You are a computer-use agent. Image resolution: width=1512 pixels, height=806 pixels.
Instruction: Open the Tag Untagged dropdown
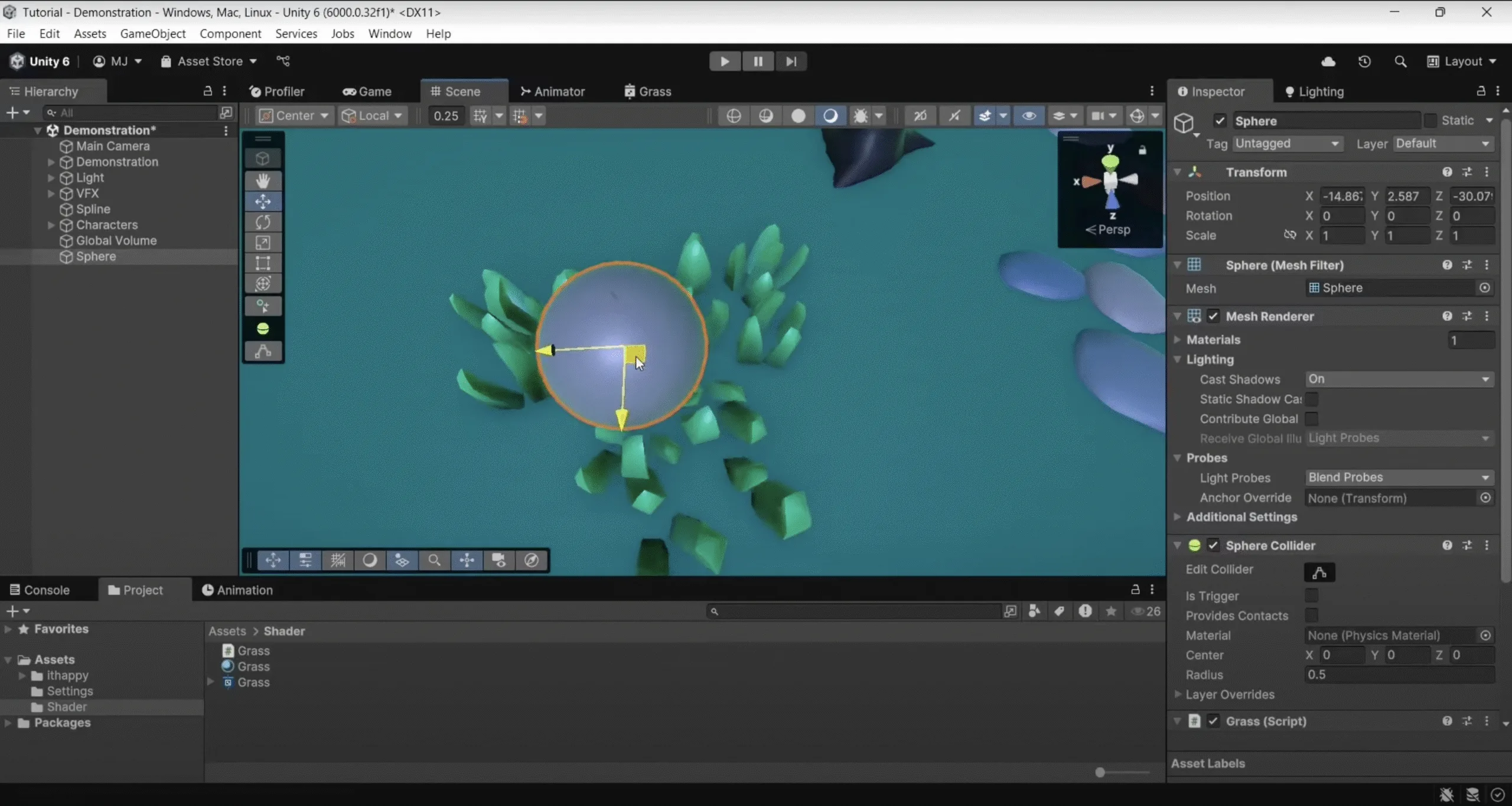(1287, 144)
